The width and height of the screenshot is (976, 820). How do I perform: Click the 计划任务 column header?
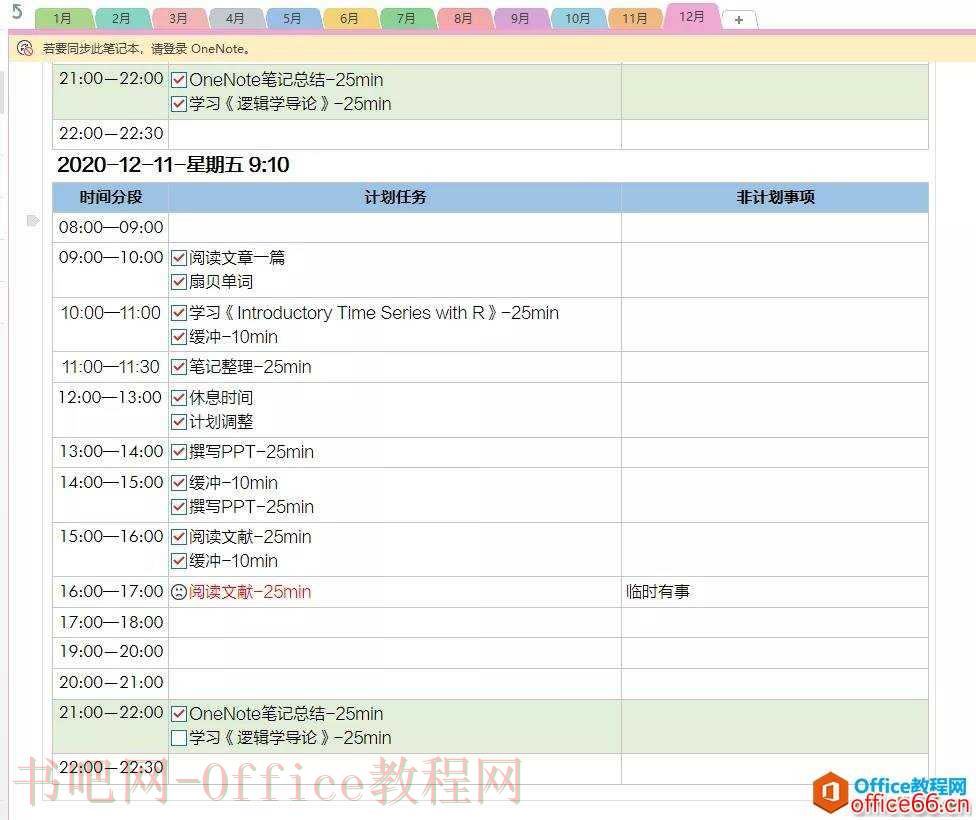(395, 197)
